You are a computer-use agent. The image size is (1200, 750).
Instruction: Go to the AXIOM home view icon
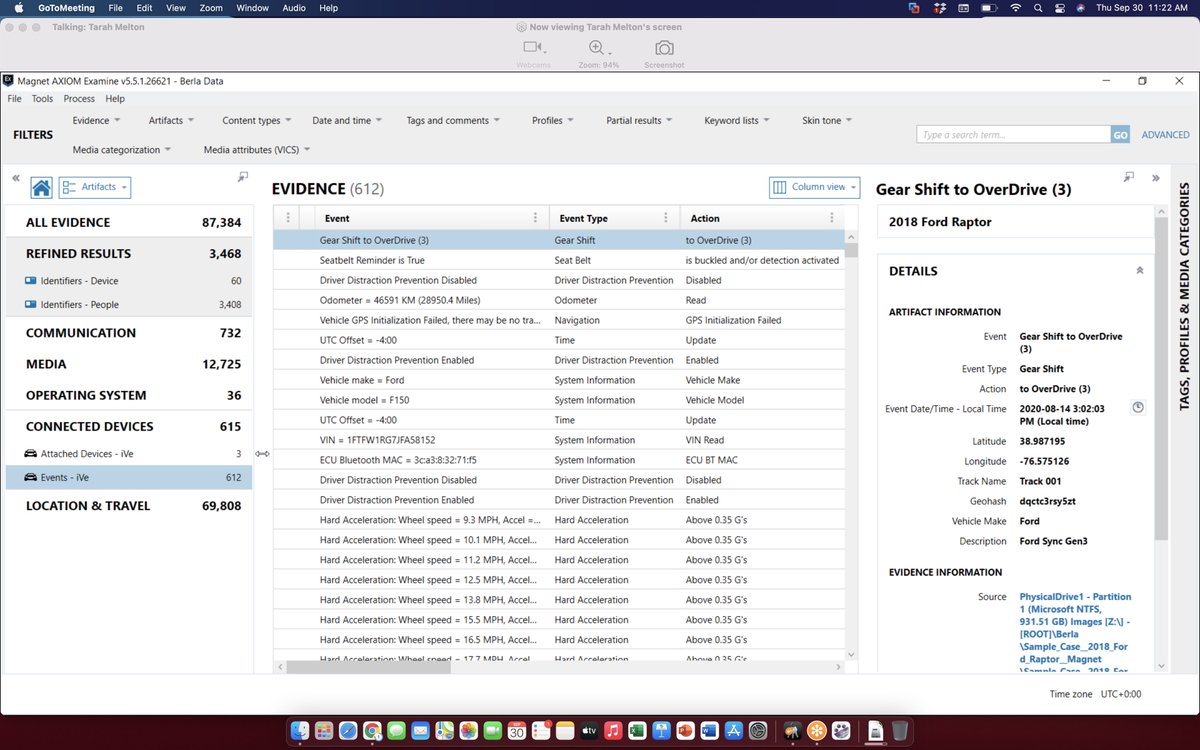[x=41, y=187]
